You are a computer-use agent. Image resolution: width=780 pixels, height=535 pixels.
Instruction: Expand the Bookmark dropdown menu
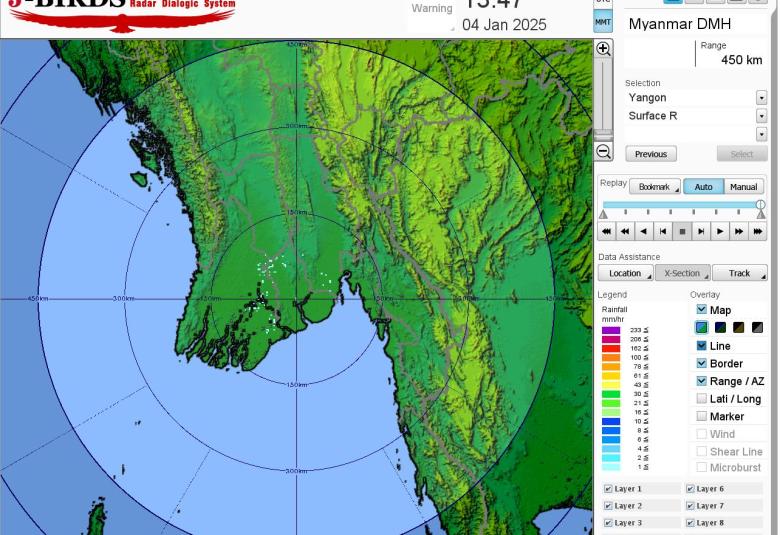tap(655, 187)
